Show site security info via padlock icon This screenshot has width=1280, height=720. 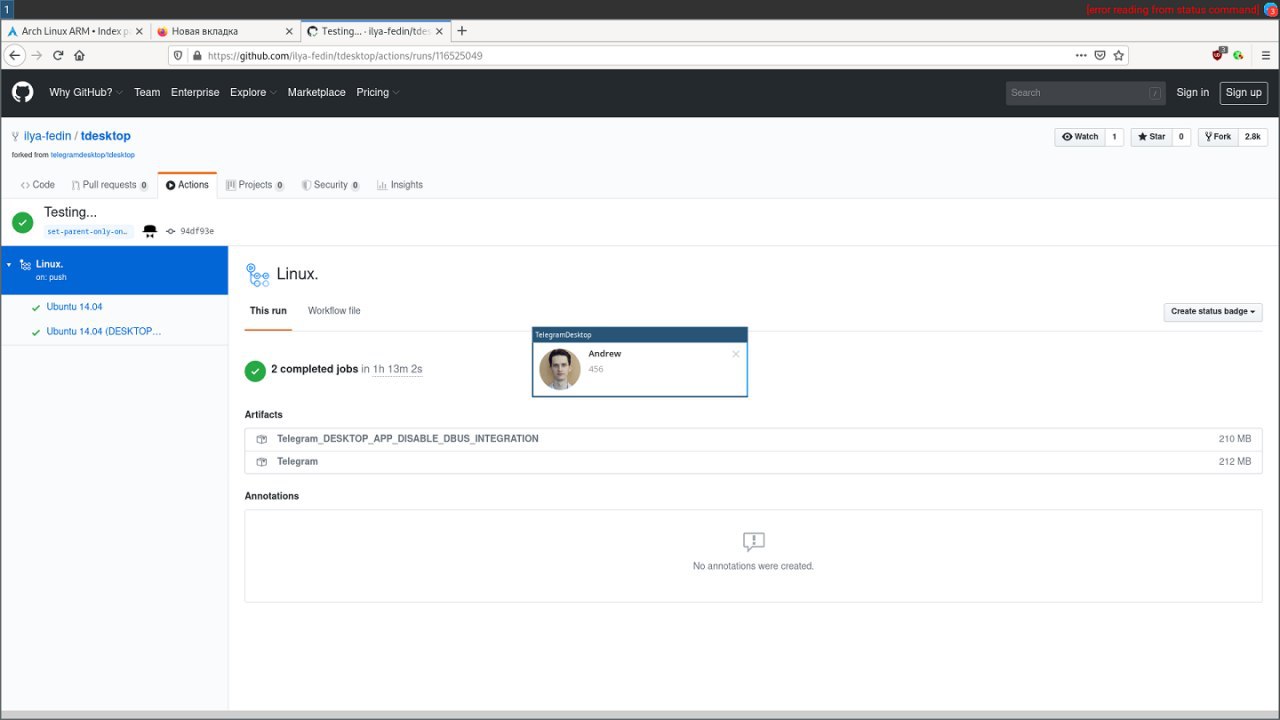coord(197,55)
